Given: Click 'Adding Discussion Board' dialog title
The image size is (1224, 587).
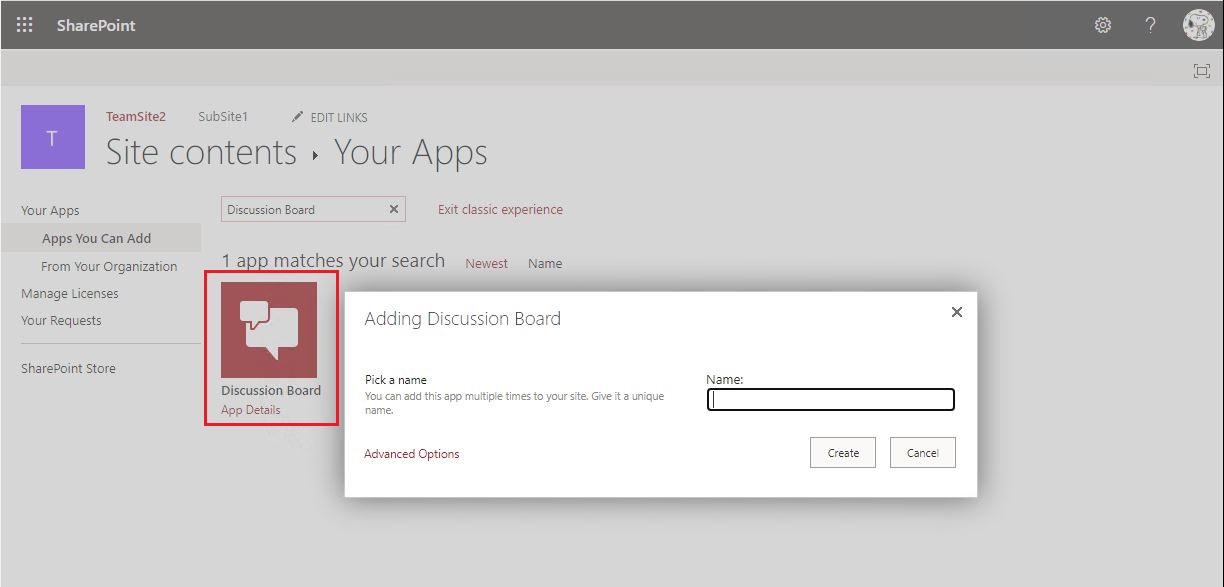Looking at the screenshot, I should point(463,319).
